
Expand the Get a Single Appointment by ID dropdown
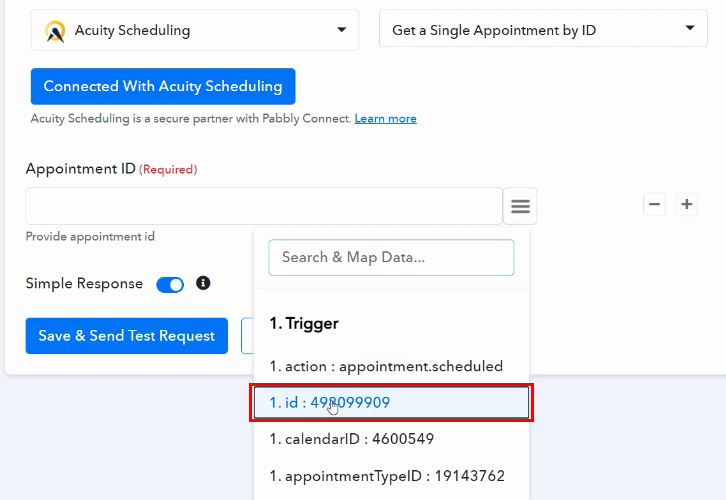tap(543, 28)
